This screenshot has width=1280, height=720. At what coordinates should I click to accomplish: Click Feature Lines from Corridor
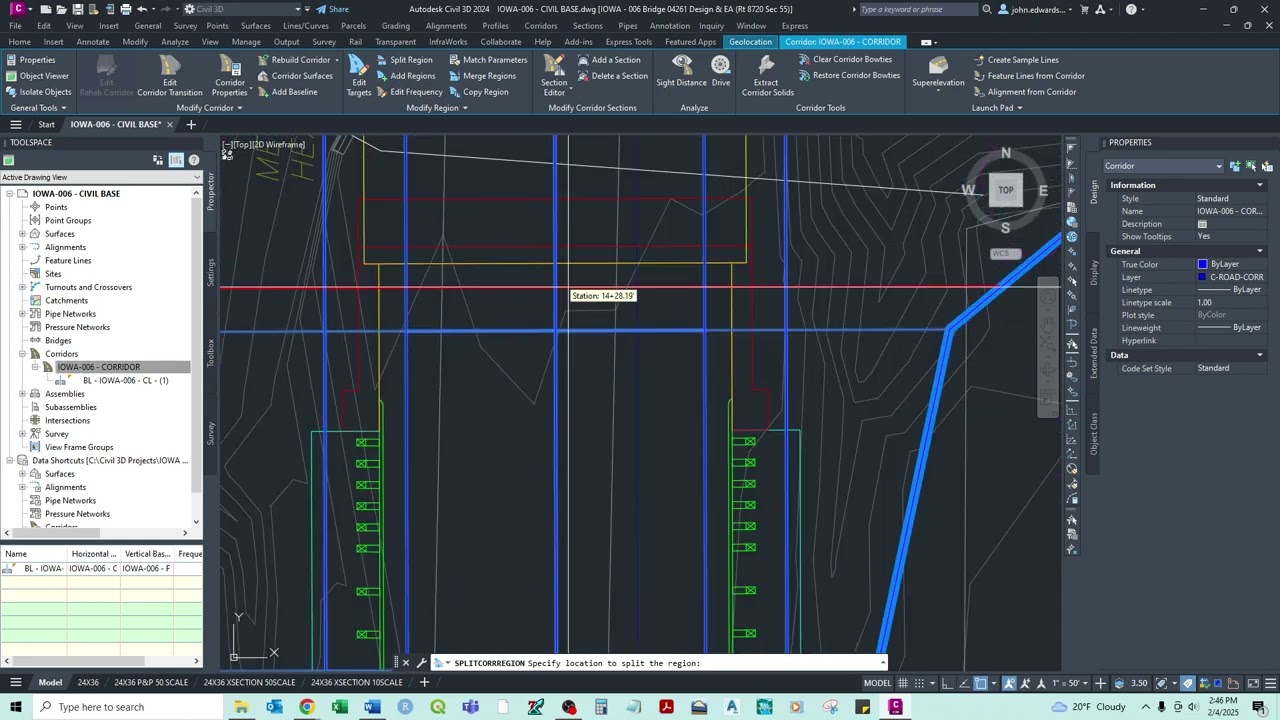(1029, 76)
